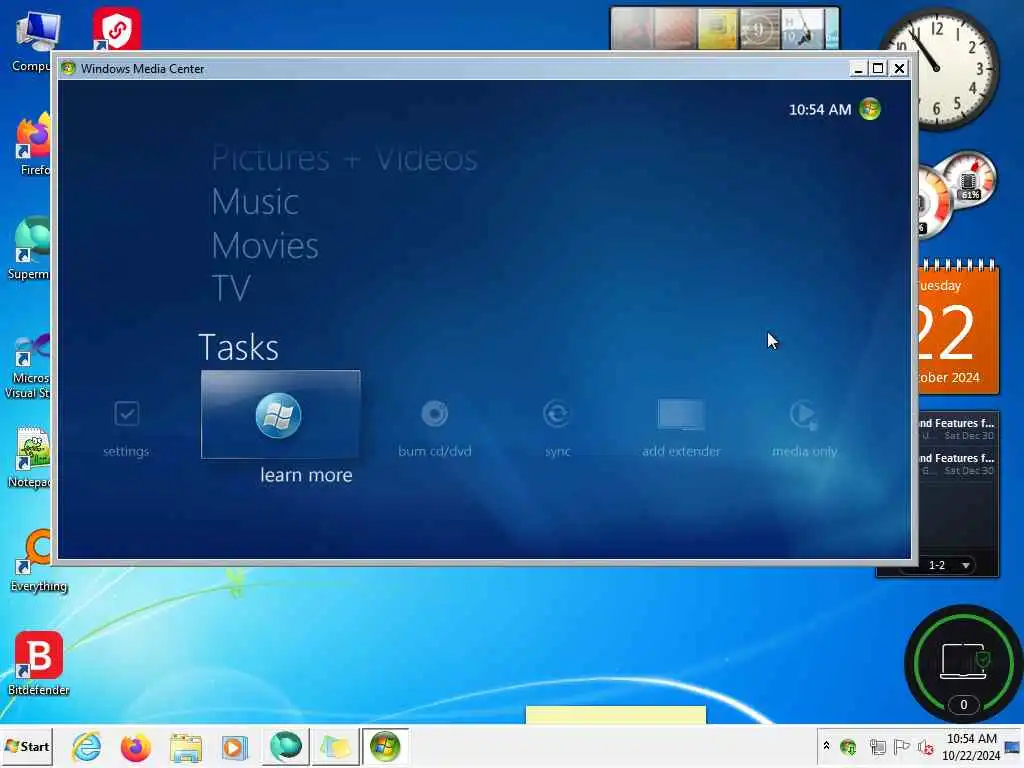Click the taskbar clock showing 10/22/2024
Viewport: 1024px width, 768px height.
[x=971, y=746]
